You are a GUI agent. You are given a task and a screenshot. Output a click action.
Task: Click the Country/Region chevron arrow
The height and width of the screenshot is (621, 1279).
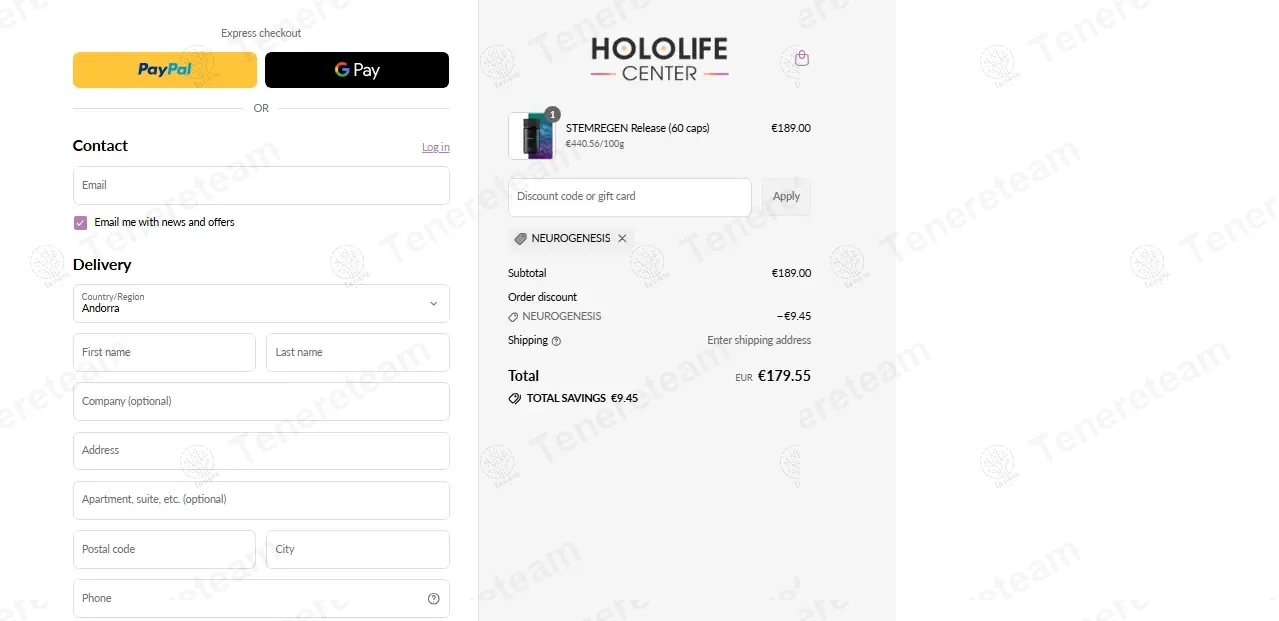433,303
